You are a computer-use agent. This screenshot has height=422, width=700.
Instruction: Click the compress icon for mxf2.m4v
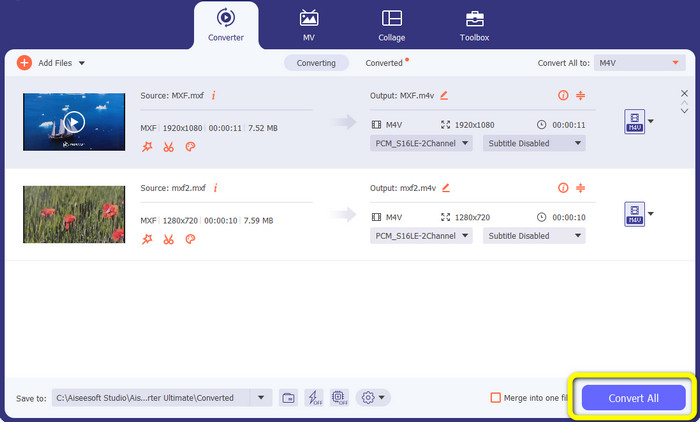click(580, 188)
